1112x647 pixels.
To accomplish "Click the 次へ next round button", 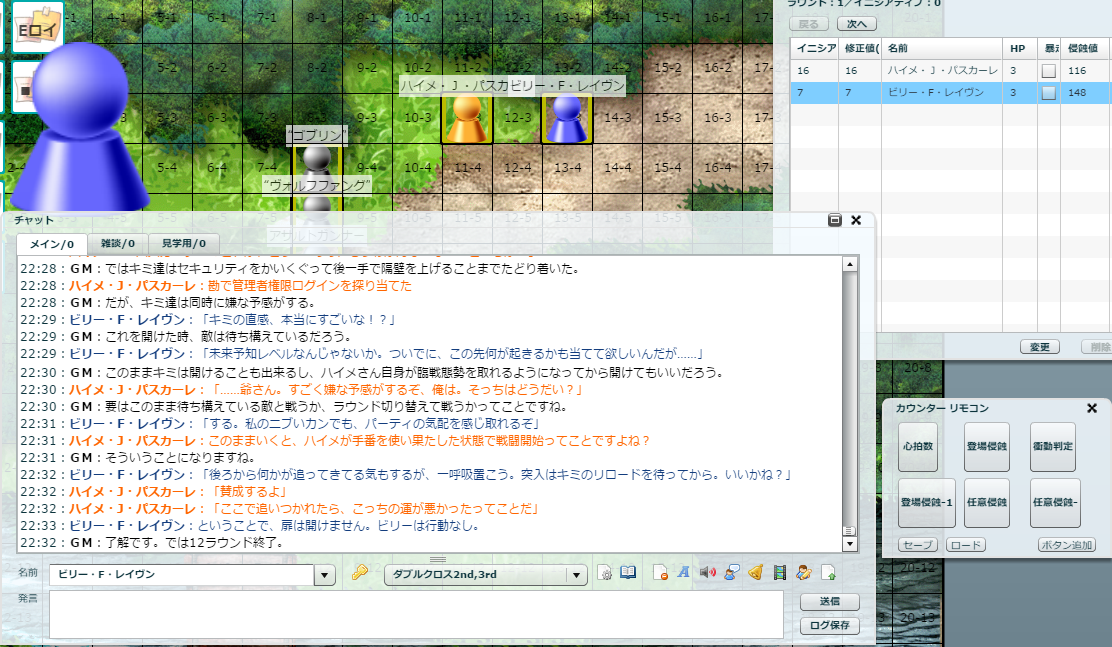I will tap(856, 24).
